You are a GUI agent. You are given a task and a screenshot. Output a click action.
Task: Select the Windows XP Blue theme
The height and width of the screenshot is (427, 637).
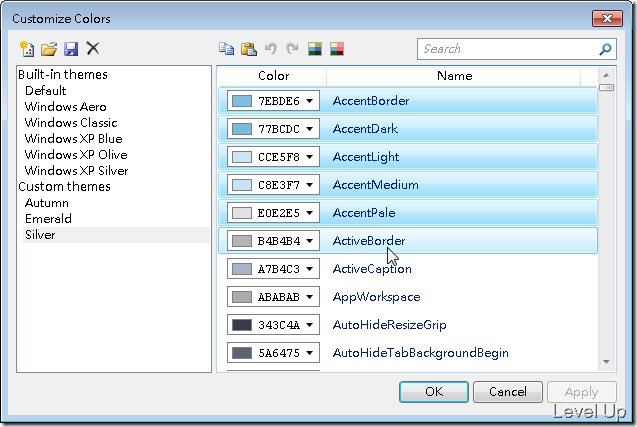coord(73,139)
